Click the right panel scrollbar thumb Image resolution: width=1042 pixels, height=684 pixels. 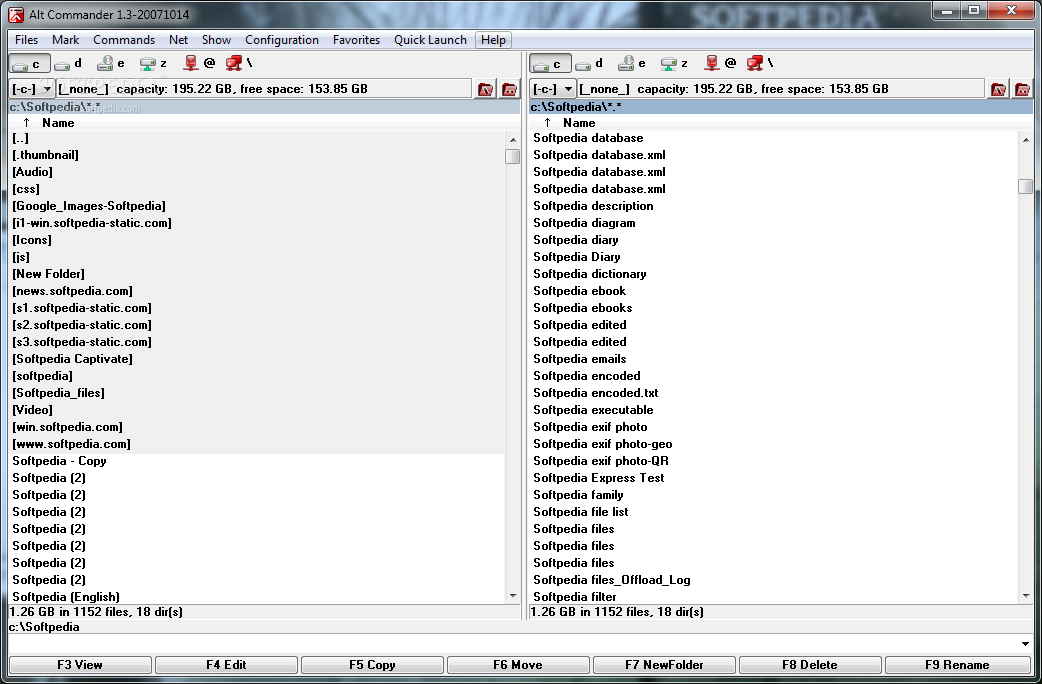(1025, 187)
